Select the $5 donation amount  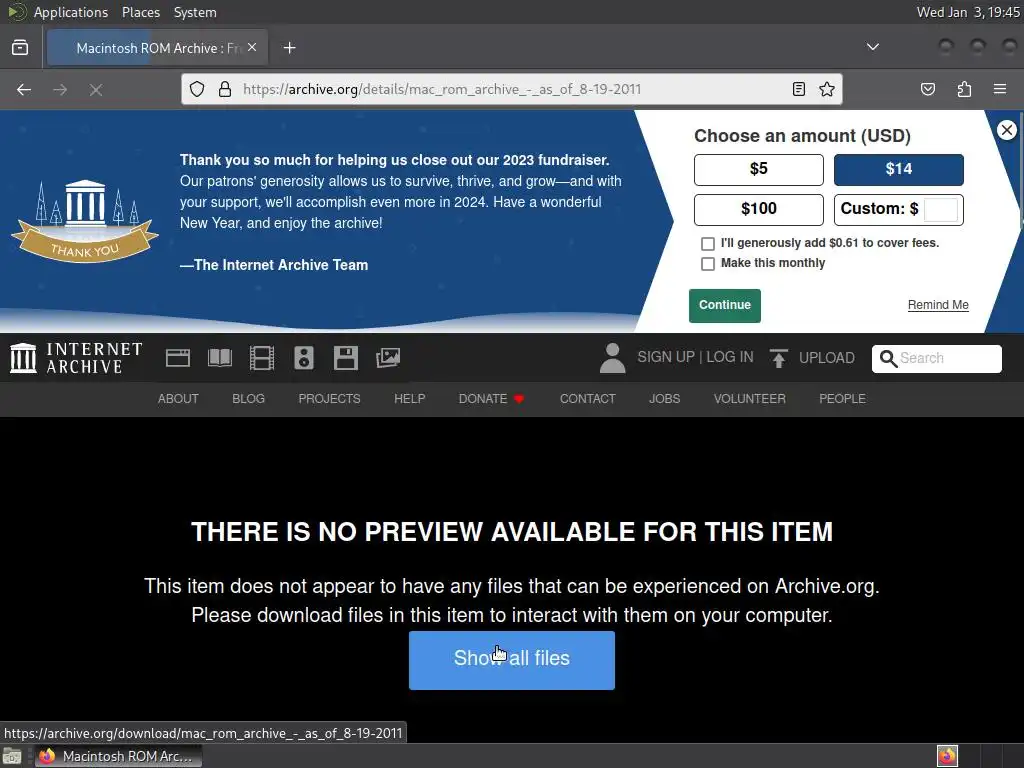click(x=759, y=170)
